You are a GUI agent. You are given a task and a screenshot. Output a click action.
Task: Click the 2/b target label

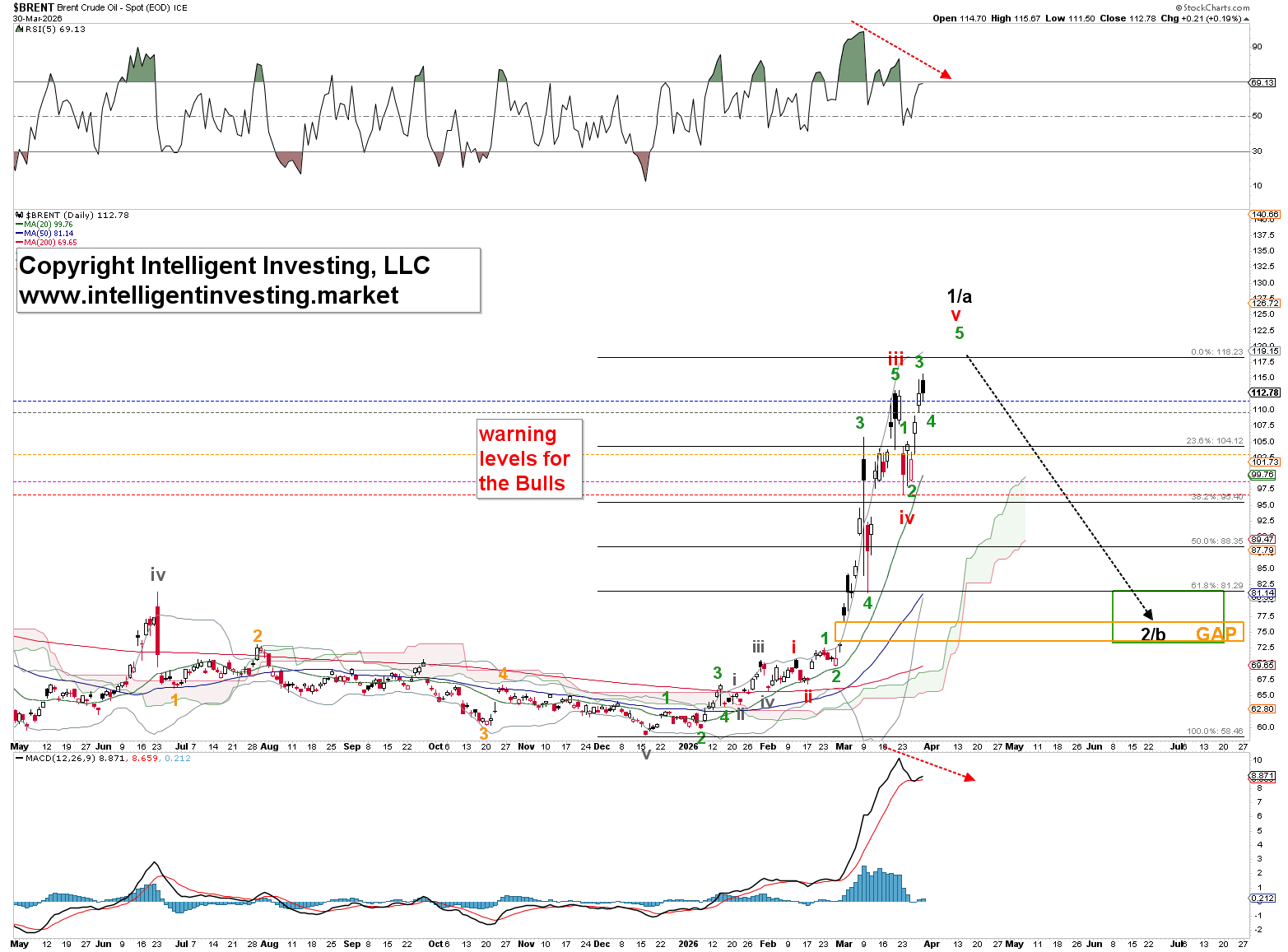pyautogui.click(x=1153, y=634)
